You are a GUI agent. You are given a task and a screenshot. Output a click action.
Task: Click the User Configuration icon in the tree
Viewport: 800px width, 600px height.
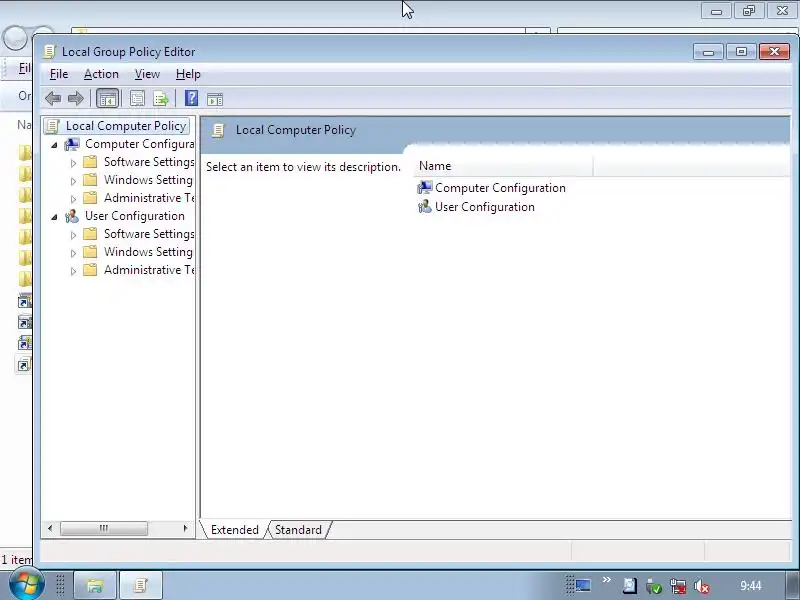tap(72, 216)
